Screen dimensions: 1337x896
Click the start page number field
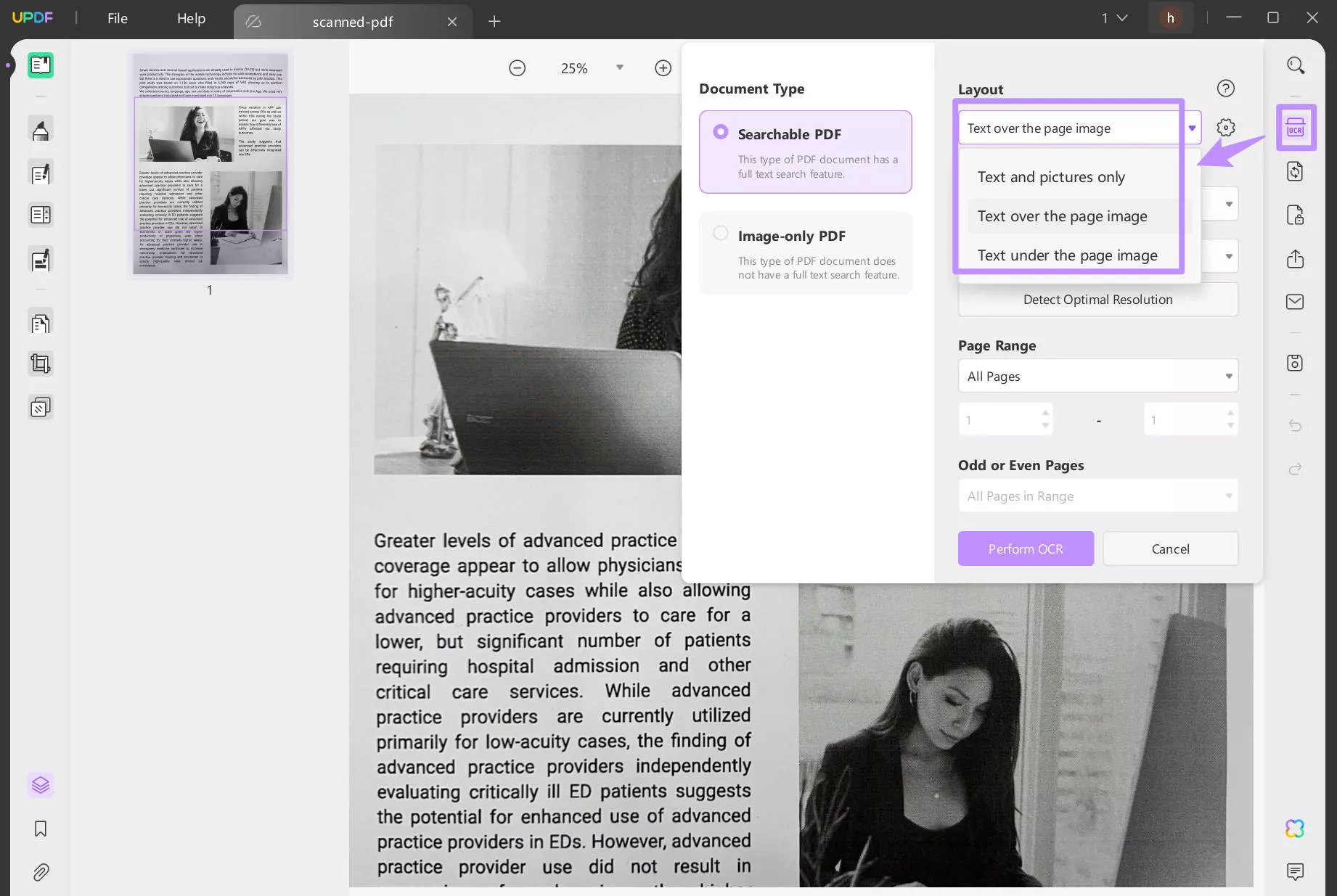coord(1005,420)
